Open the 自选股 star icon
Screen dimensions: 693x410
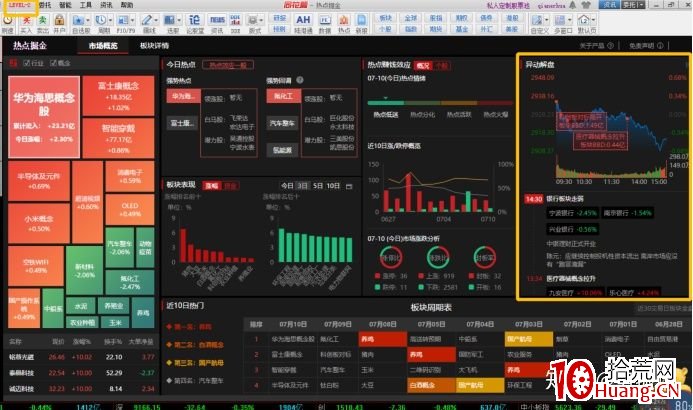78,20
